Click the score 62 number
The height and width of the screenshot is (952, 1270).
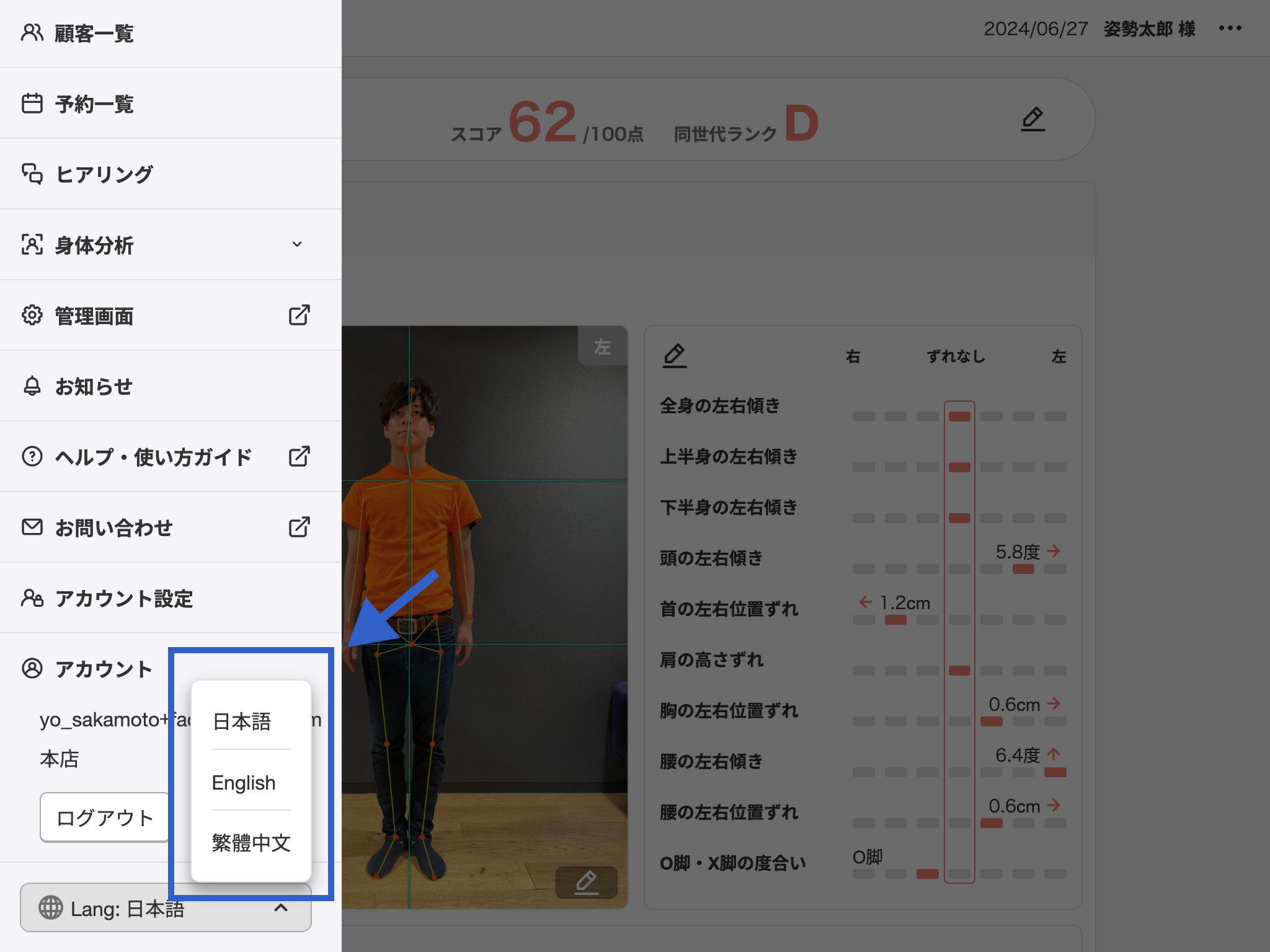coord(543,121)
